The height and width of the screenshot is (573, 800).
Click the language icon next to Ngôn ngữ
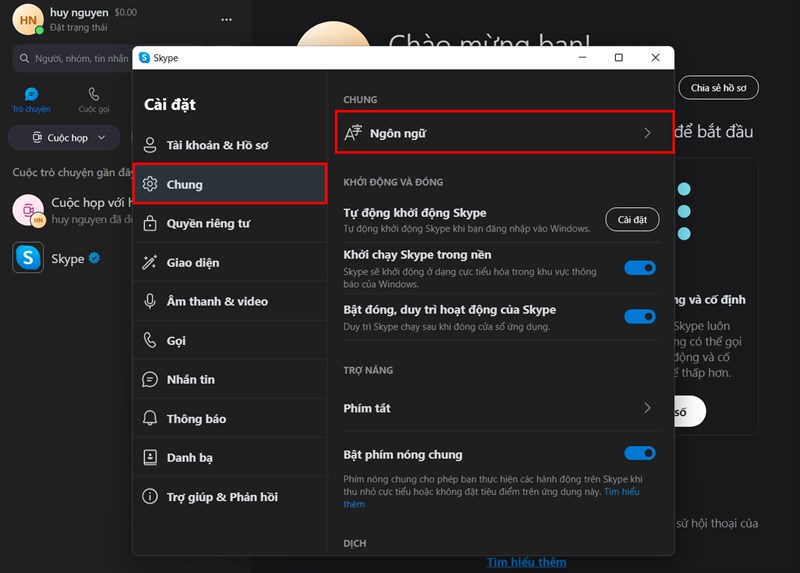tap(353, 133)
